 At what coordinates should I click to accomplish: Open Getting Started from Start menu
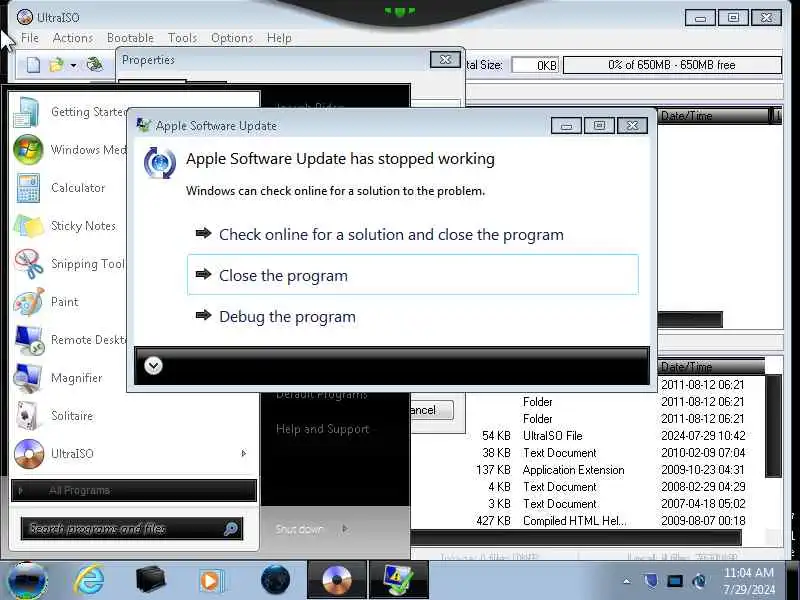point(69,112)
